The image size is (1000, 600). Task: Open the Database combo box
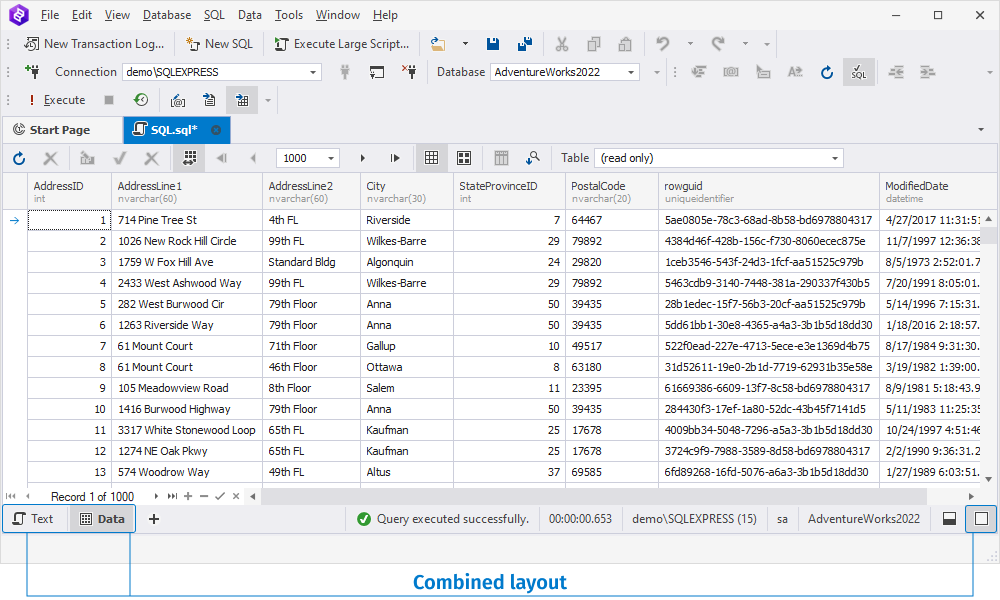pyautogui.click(x=564, y=72)
